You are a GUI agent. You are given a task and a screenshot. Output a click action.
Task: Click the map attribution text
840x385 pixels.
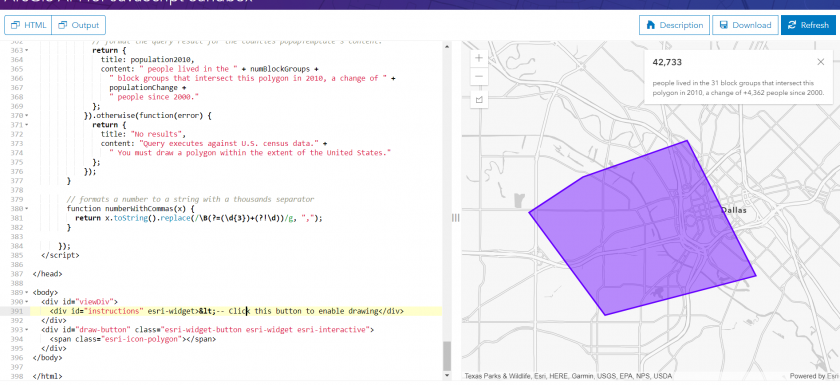click(568, 376)
